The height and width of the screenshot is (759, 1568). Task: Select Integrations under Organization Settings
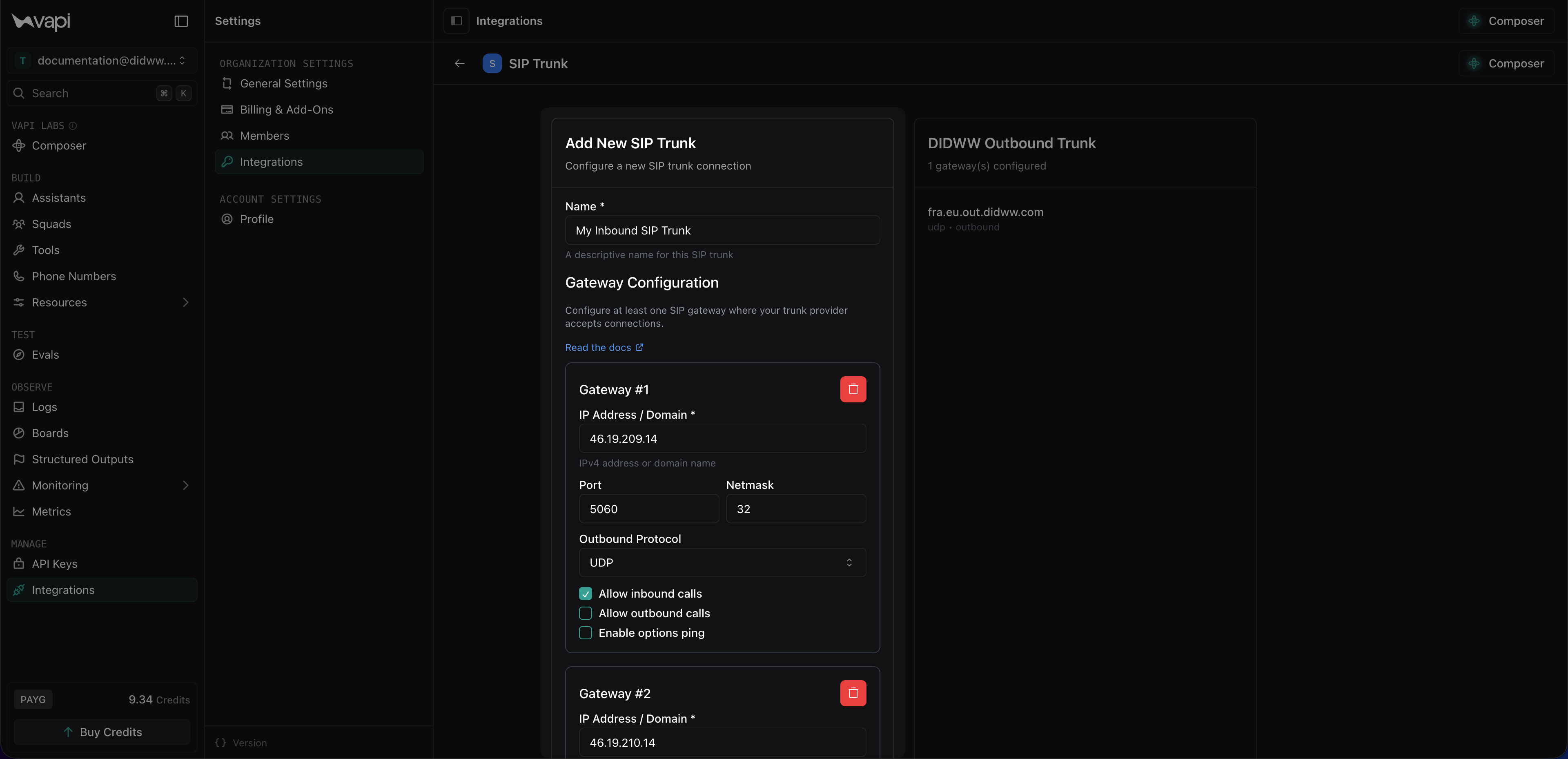point(319,162)
